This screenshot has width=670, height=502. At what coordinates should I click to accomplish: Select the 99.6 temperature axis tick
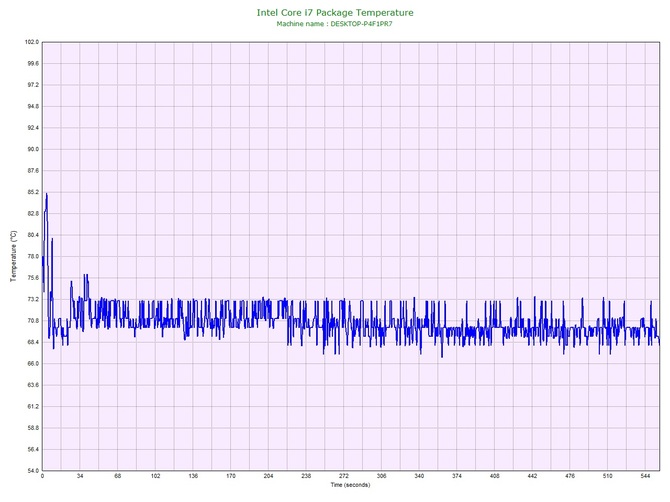[x=33, y=64]
